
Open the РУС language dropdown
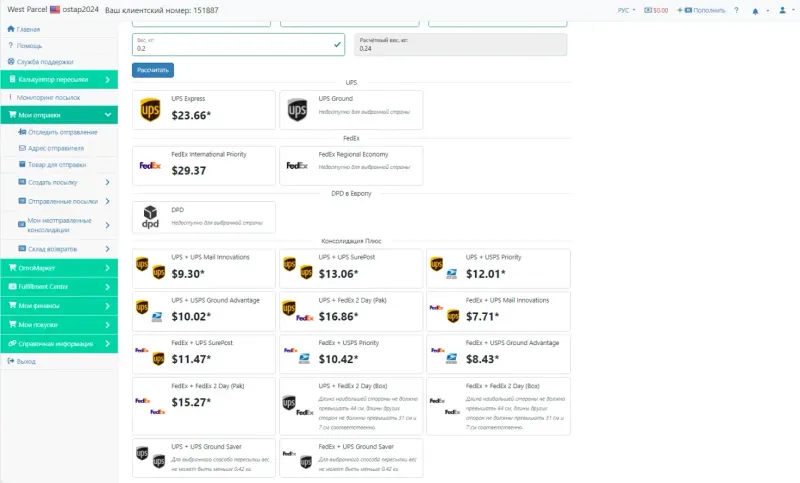point(627,10)
